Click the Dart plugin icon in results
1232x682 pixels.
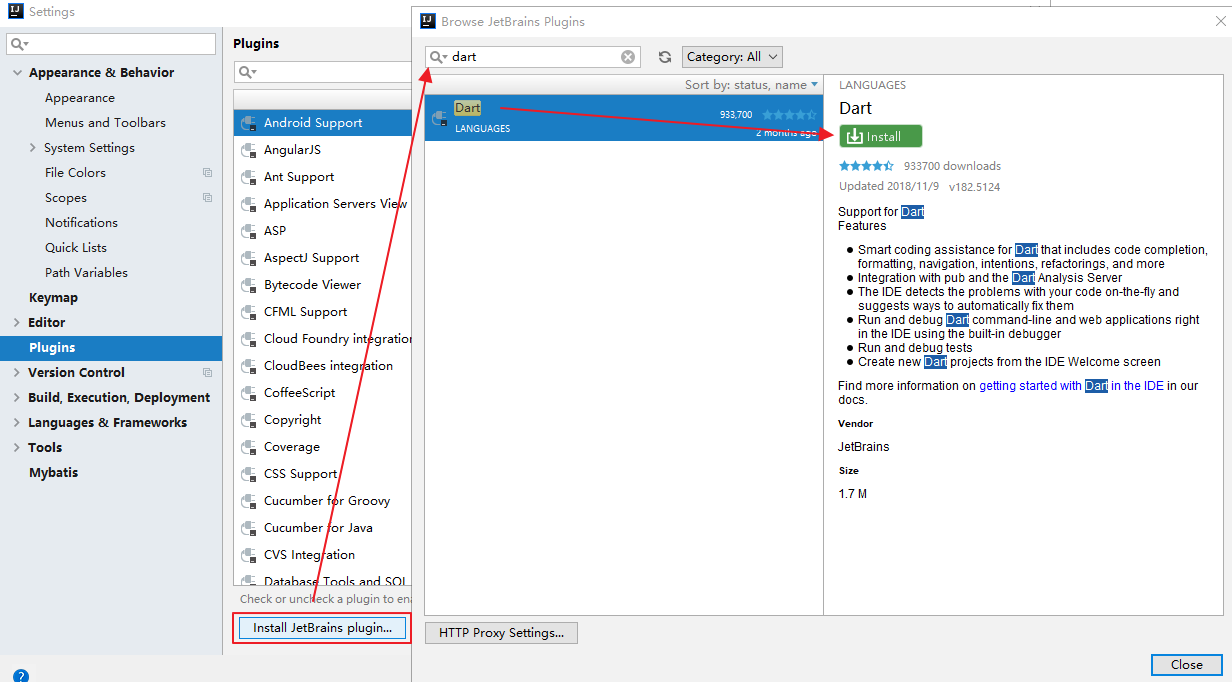439,118
